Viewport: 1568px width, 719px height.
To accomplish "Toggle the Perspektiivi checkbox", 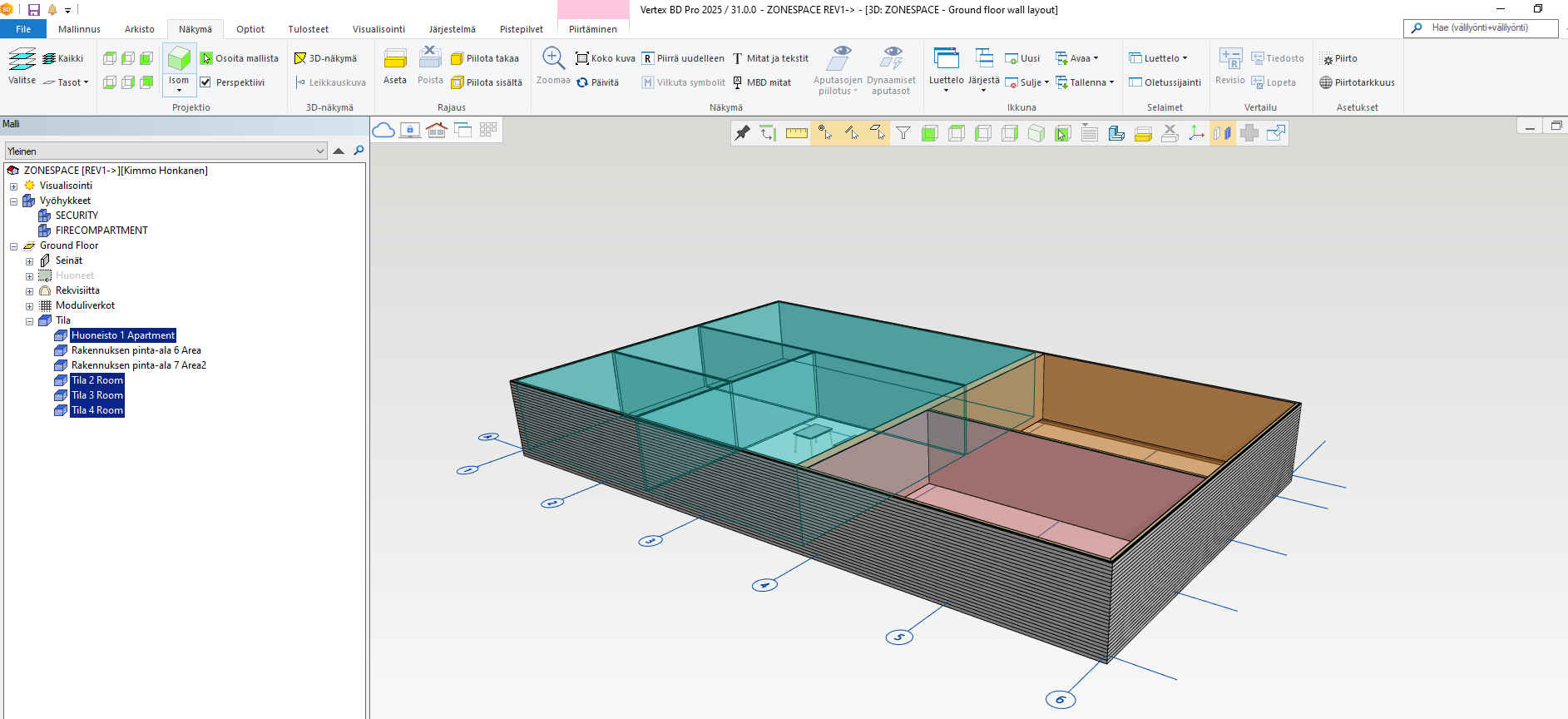I will (205, 82).
